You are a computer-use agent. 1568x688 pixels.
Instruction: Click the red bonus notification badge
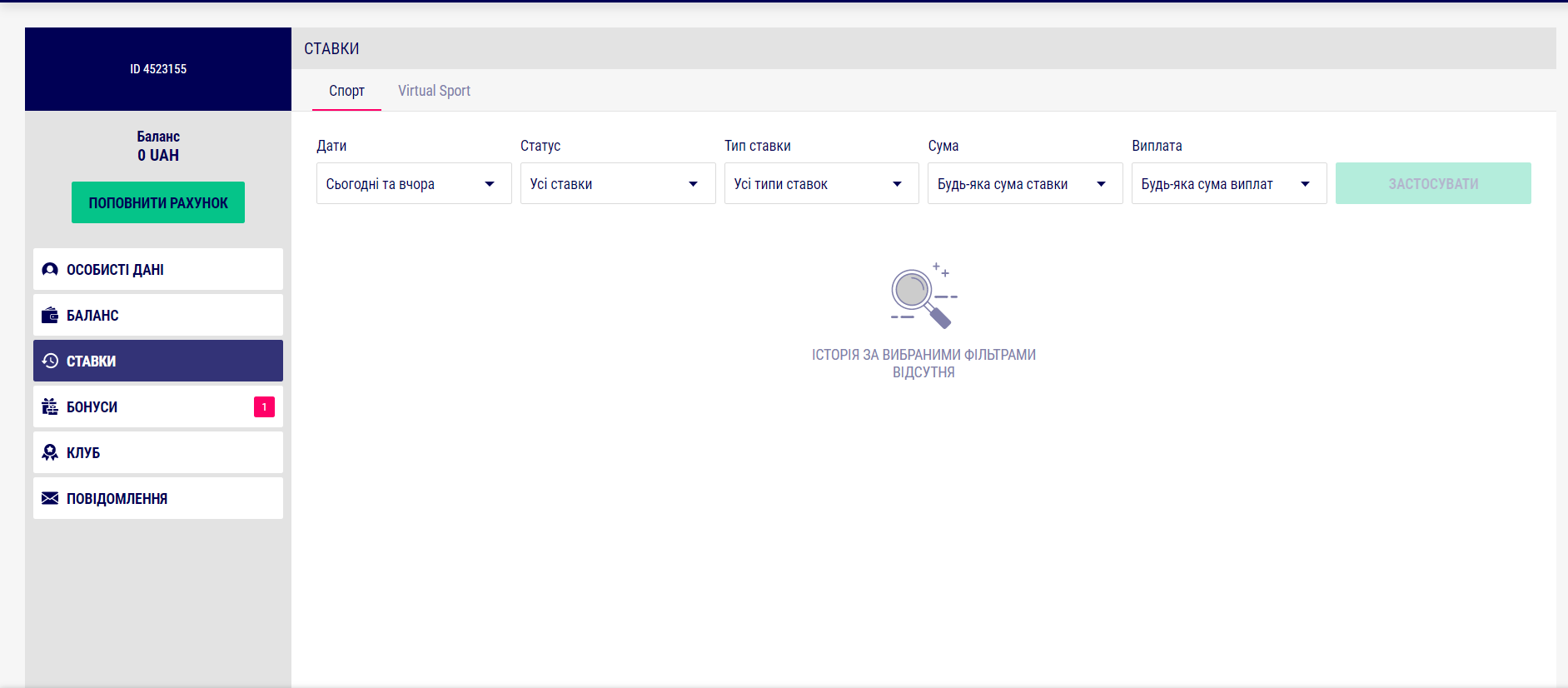click(264, 407)
